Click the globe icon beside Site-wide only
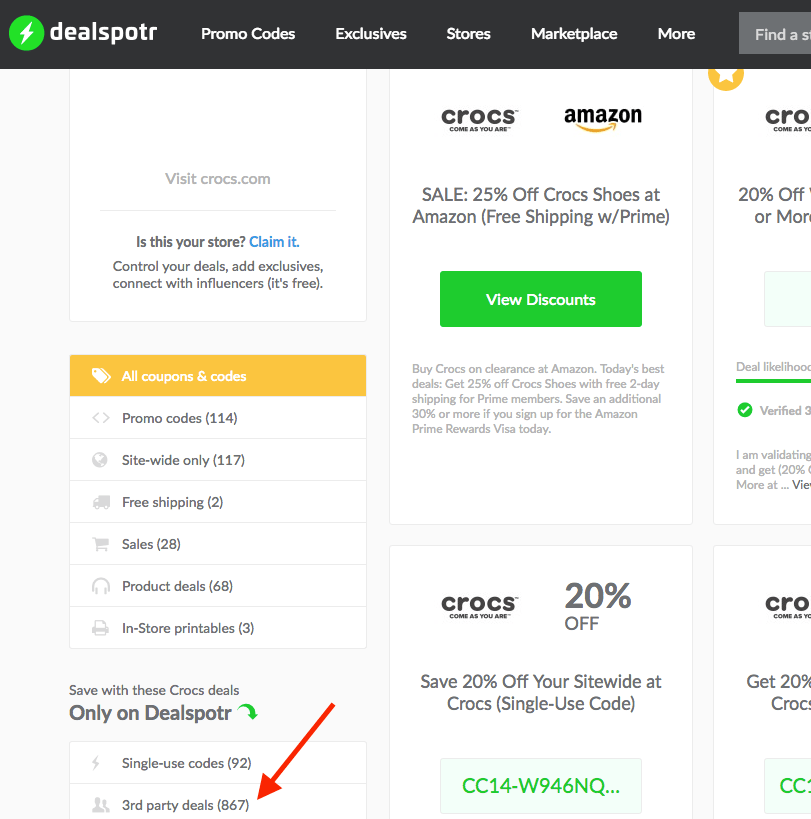This screenshot has height=819, width=811. coord(100,460)
